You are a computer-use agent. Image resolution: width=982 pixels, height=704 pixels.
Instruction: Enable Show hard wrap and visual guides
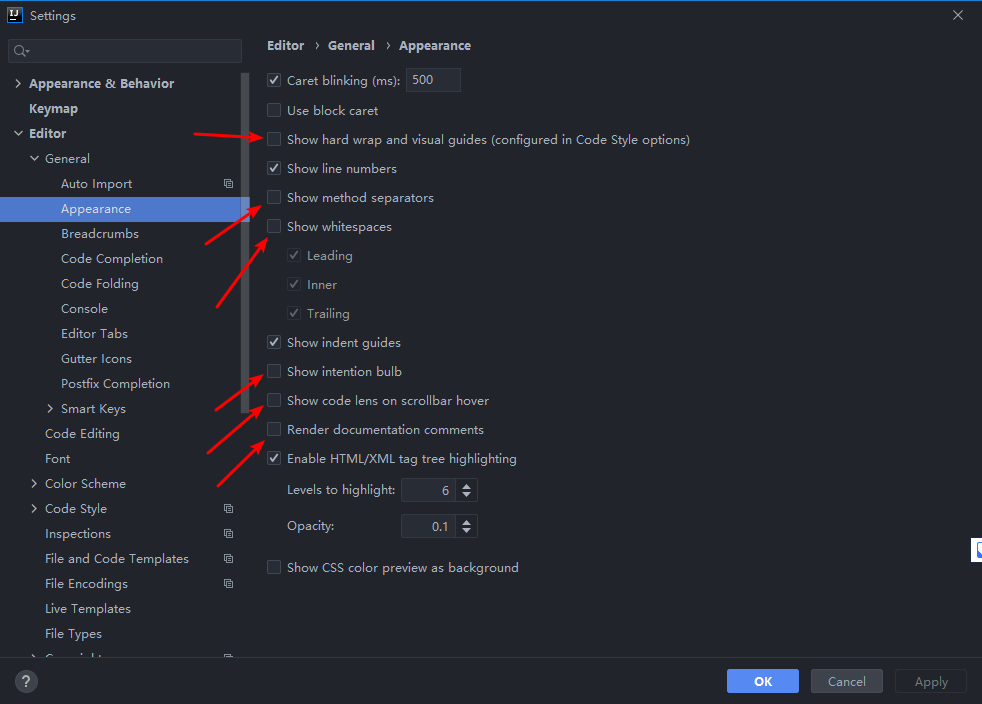point(274,140)
